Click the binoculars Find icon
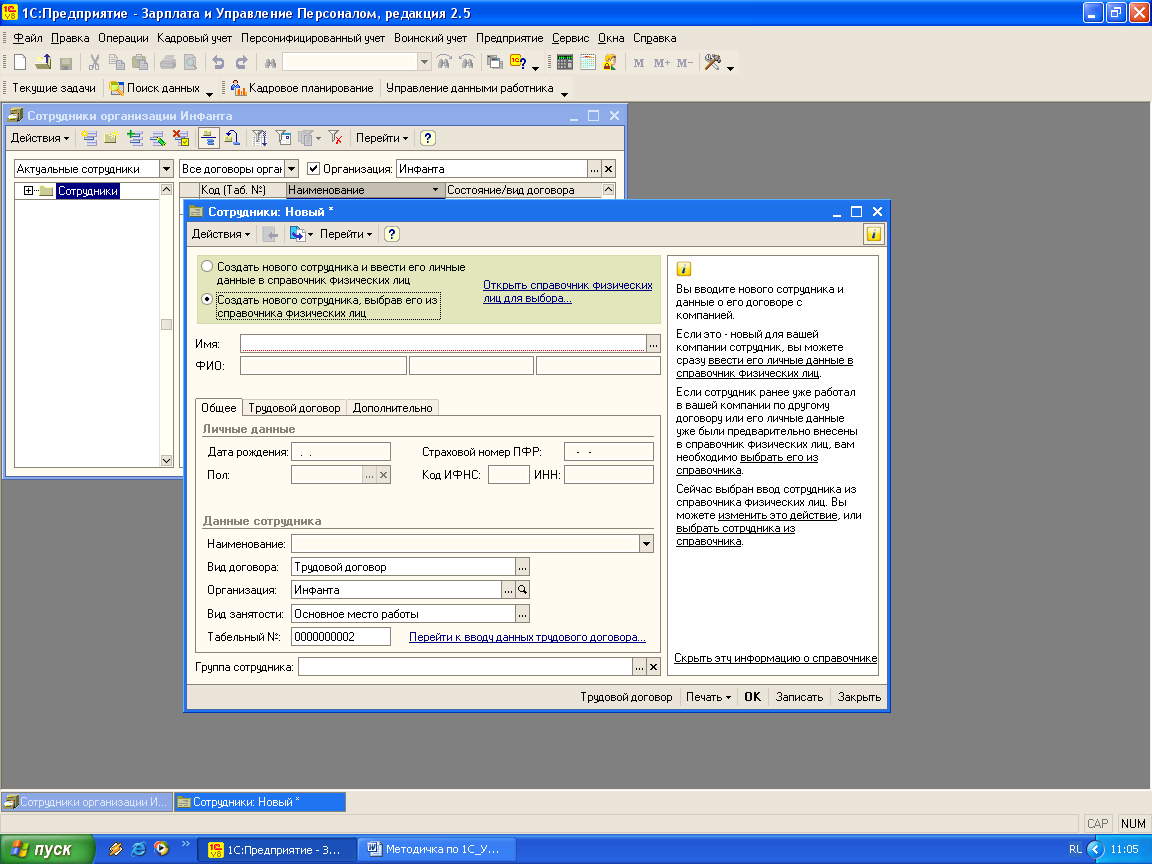This screenshot has width=1152, height=864. [x=270, y=62]
